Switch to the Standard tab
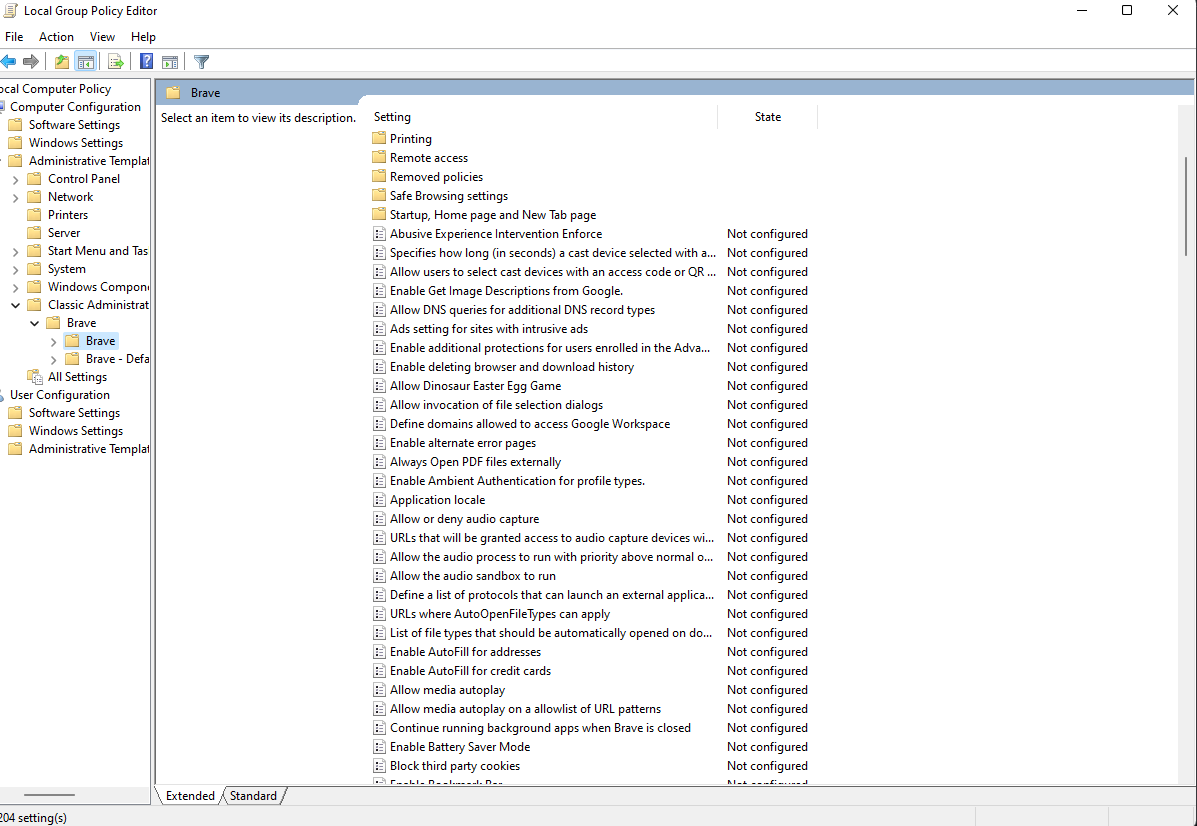This screenshot has width=1197, height=826. click(253, 795)
